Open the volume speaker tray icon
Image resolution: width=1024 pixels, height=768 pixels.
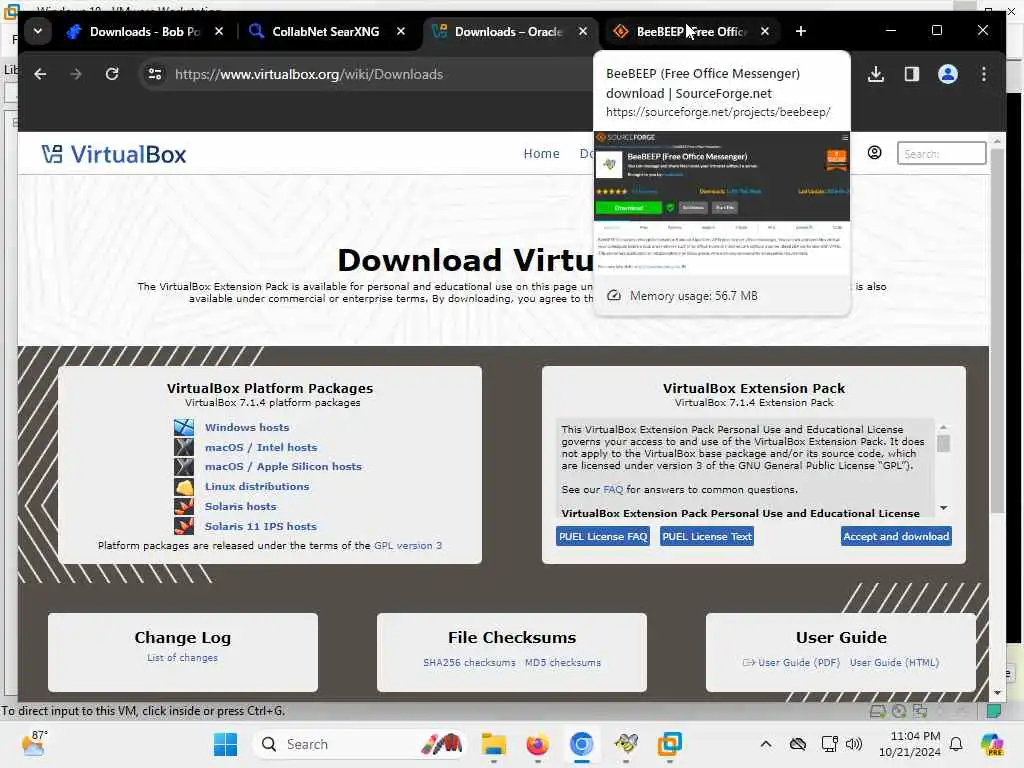[854, 744]
